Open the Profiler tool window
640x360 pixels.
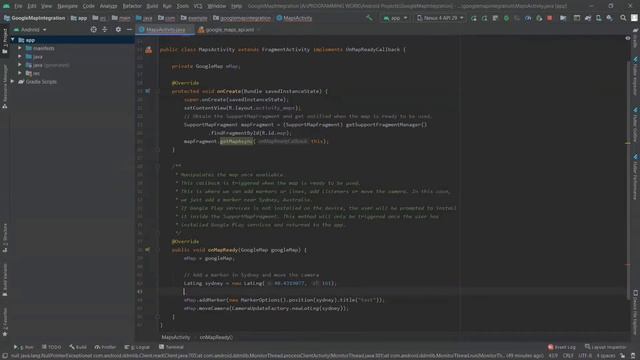point(105,347)
